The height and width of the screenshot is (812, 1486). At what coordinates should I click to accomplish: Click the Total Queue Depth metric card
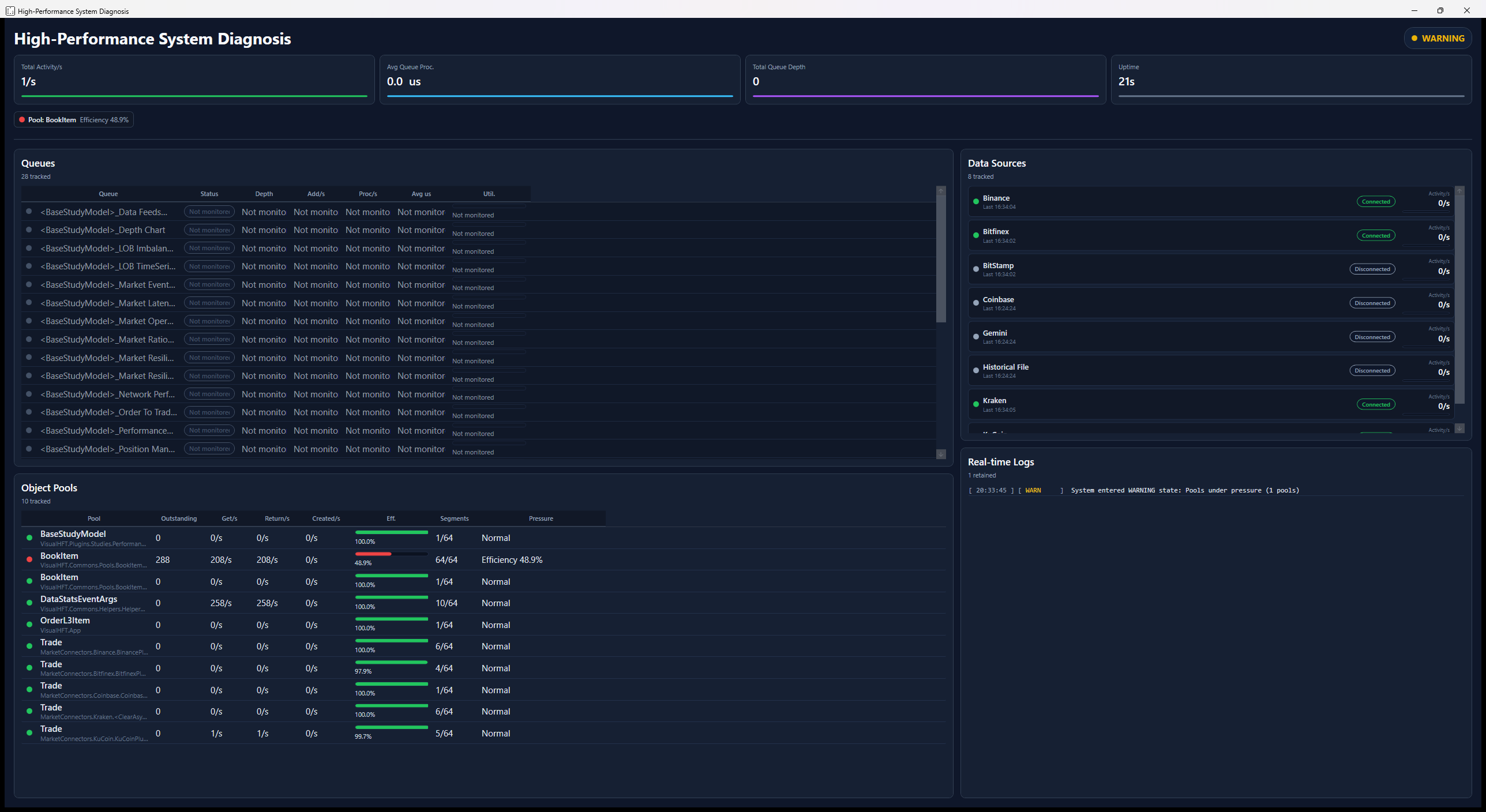(925, 80)
